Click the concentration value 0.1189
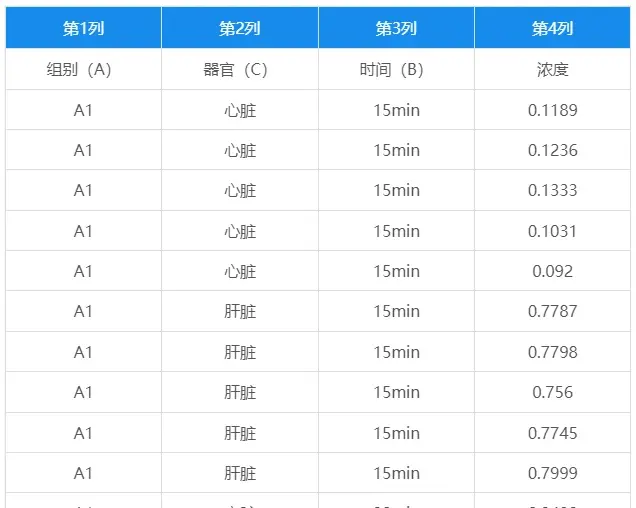The height and width of the screenshot is (508, 636). coord(553,110)
